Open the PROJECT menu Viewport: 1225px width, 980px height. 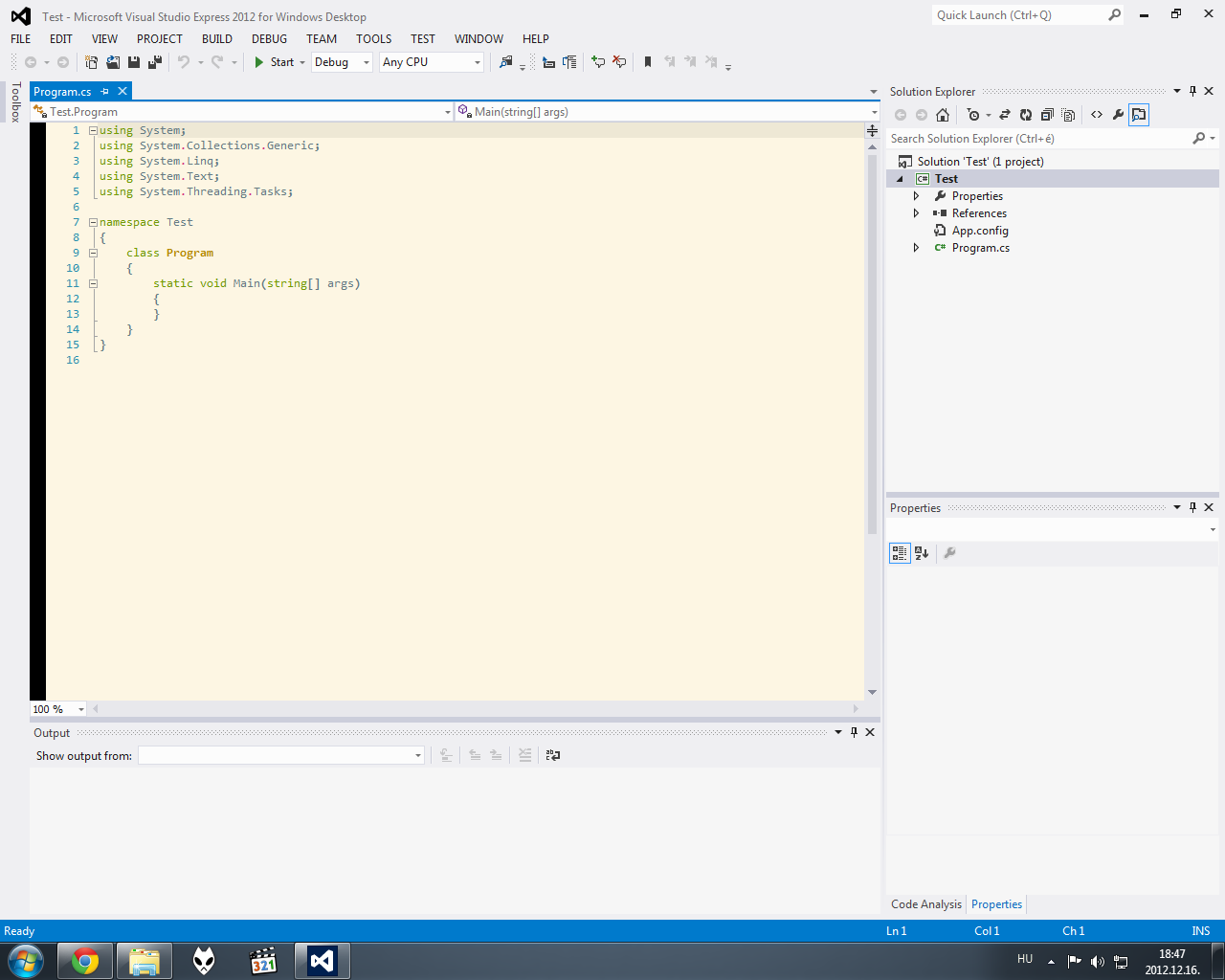coord(160,39)
